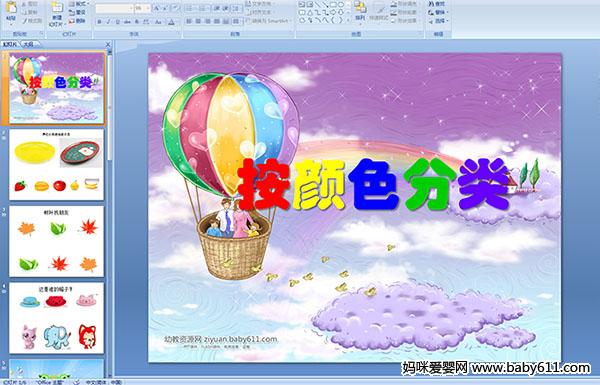
Task: Toggle Italic formatting
Action: [x=108, y=22]
